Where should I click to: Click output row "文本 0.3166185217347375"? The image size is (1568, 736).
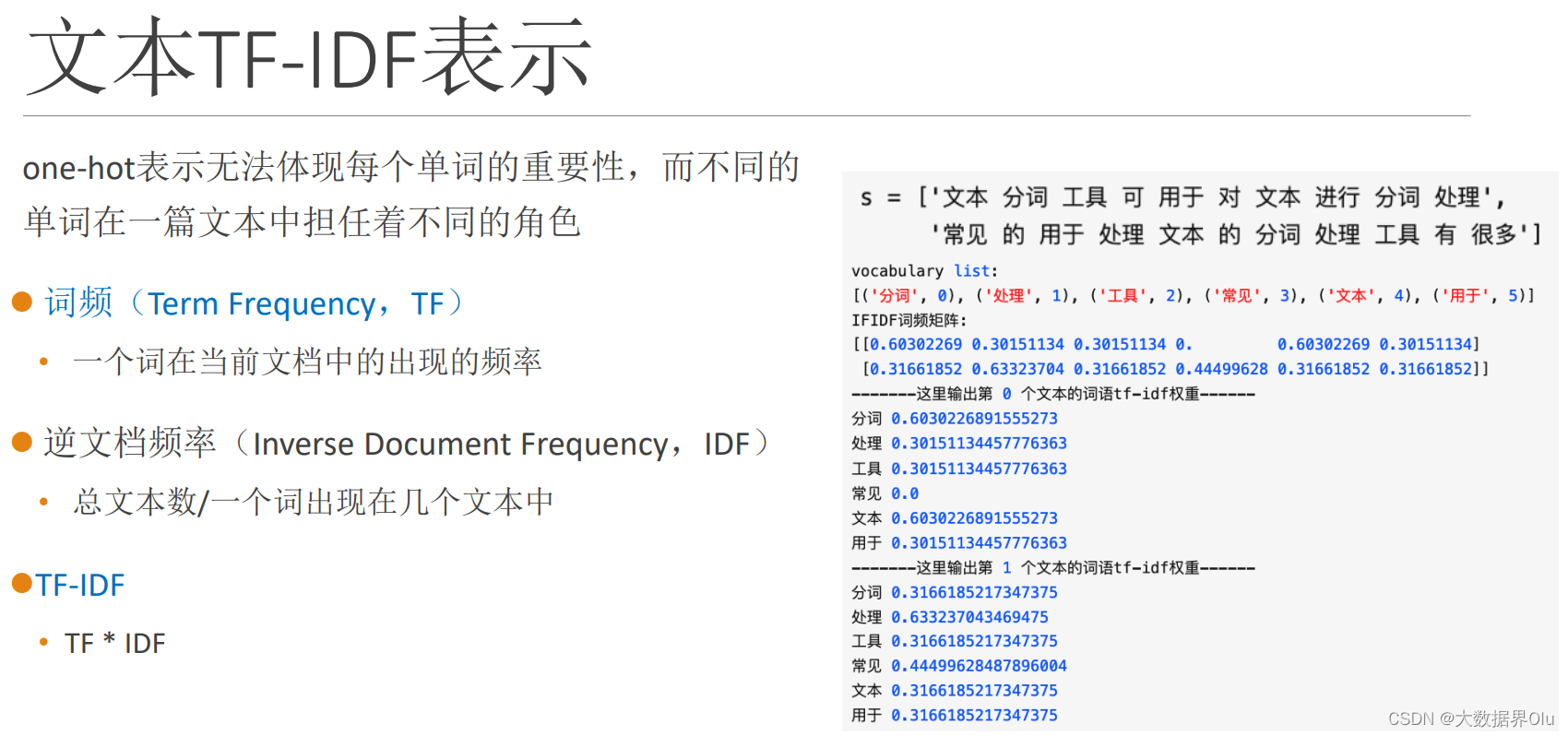955,691
